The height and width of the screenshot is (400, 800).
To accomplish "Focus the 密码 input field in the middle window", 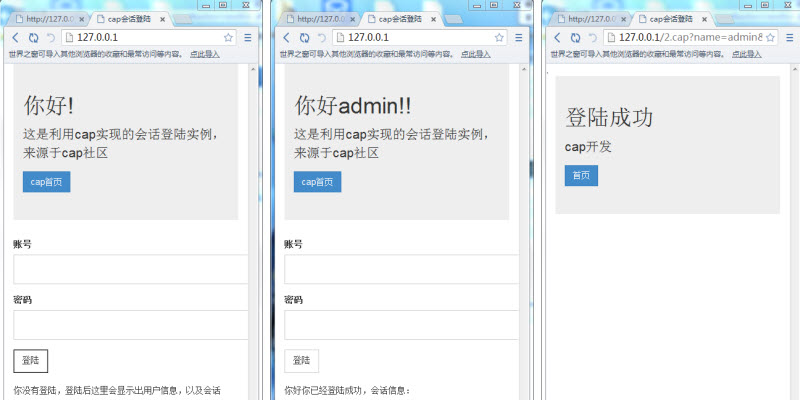I will [400, 325].
